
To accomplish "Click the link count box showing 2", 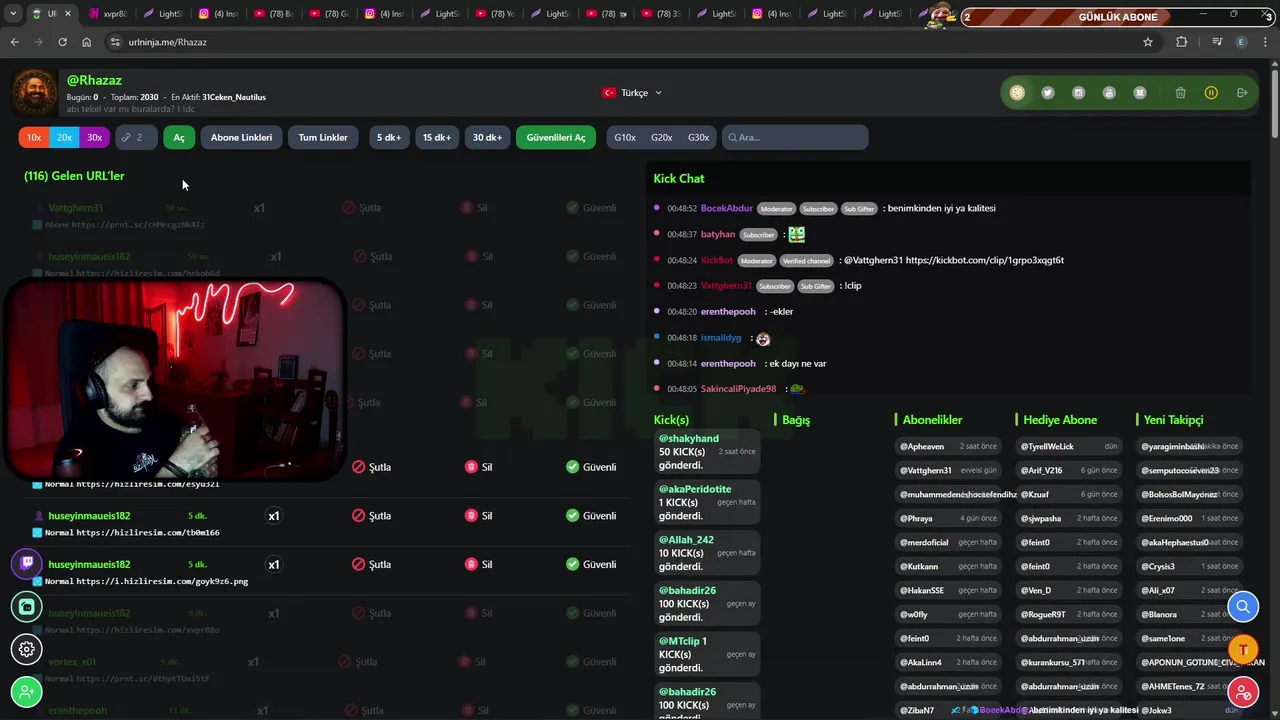I will 136,137.
